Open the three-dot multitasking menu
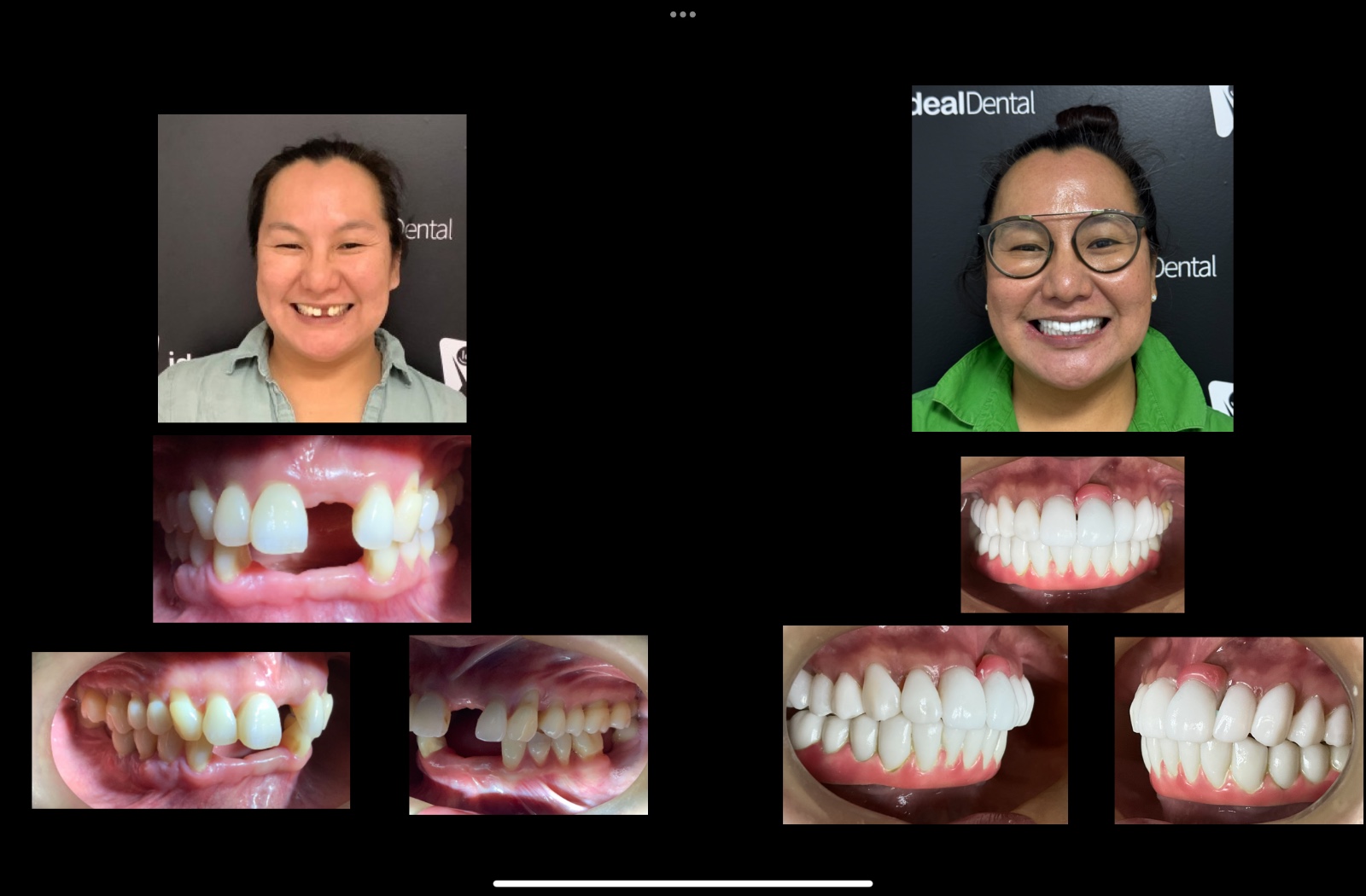This screenshot has height=896, width=1366. (x=683, y=15)
